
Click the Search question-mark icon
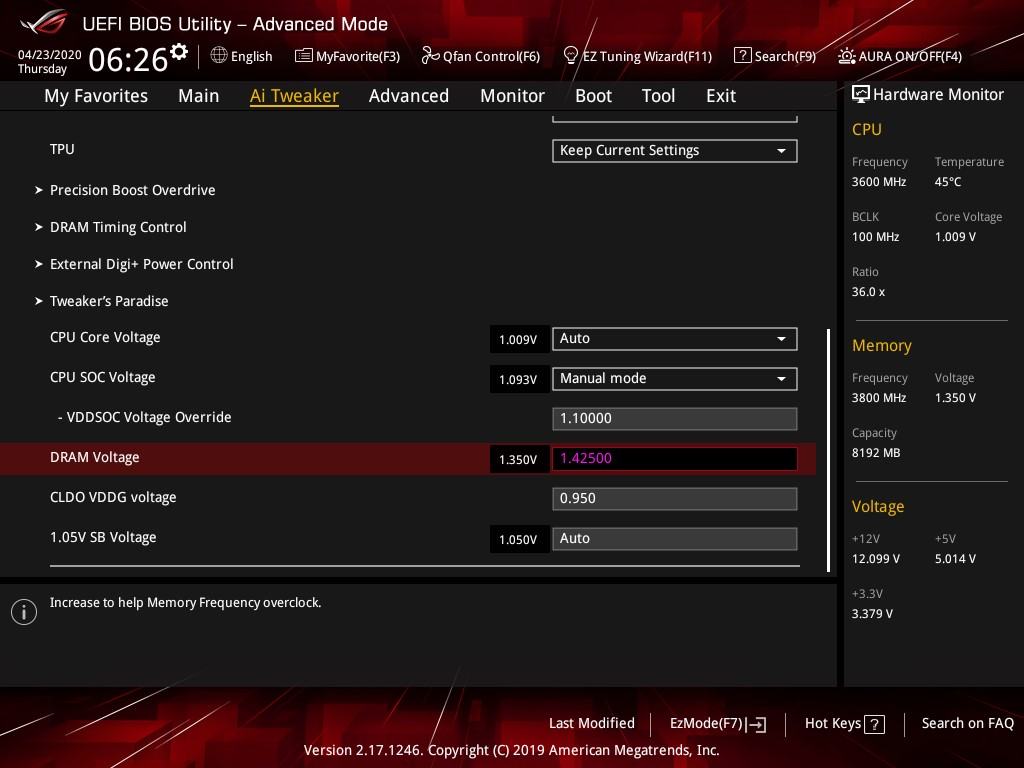coord(742,56)
